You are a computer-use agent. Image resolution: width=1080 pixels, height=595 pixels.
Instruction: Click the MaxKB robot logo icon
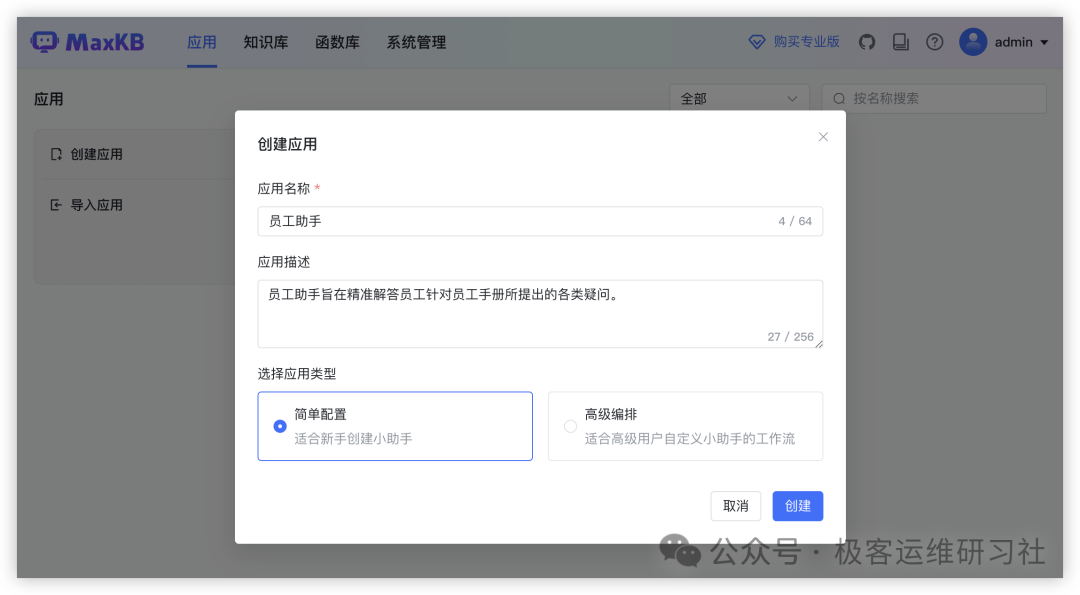(45, 42)
